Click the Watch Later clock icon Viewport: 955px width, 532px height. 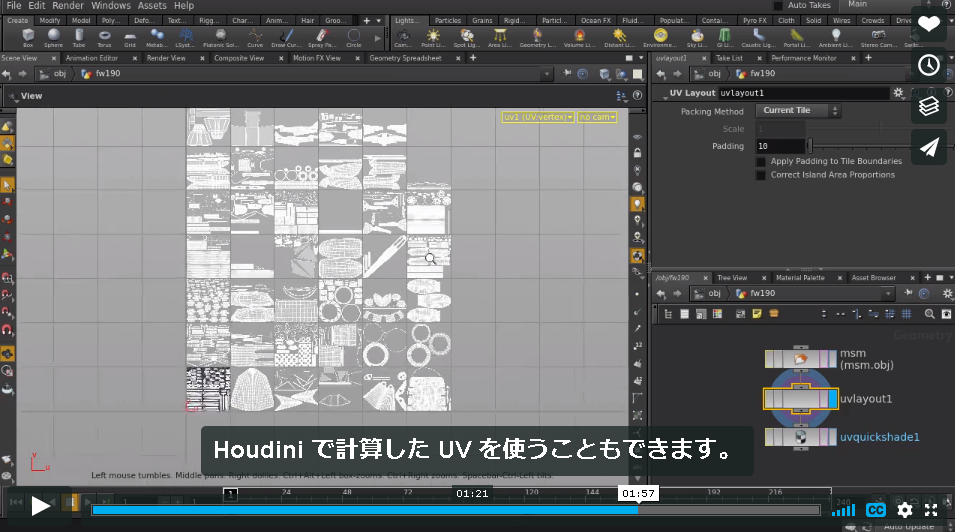click(x=929, y=65)
